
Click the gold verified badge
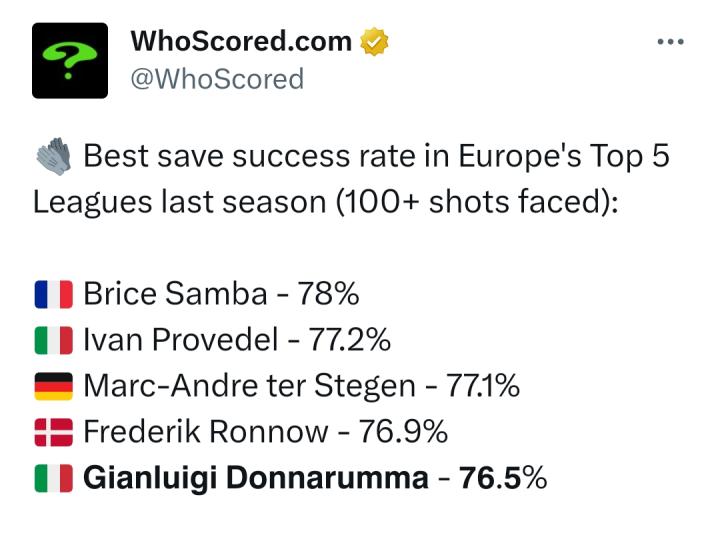(x=374, y=42)
